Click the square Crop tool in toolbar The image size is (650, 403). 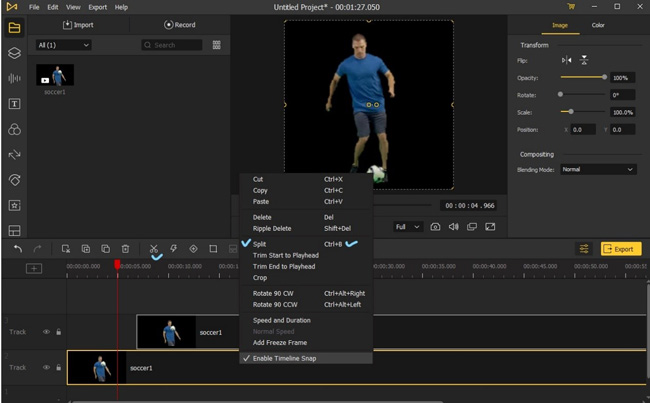click(213, 249)
